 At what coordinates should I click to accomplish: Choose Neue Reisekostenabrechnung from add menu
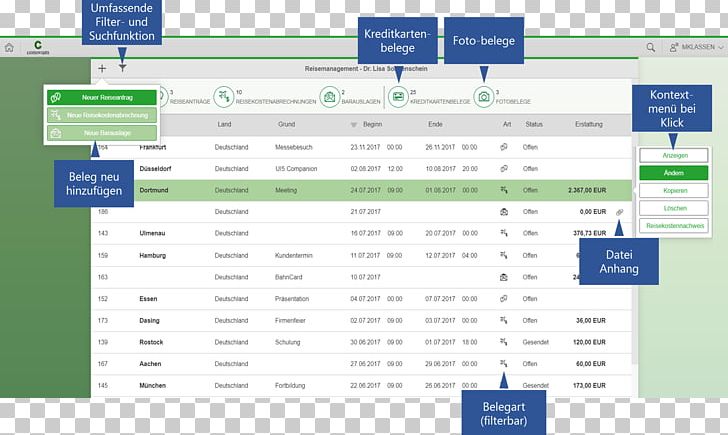101,115
